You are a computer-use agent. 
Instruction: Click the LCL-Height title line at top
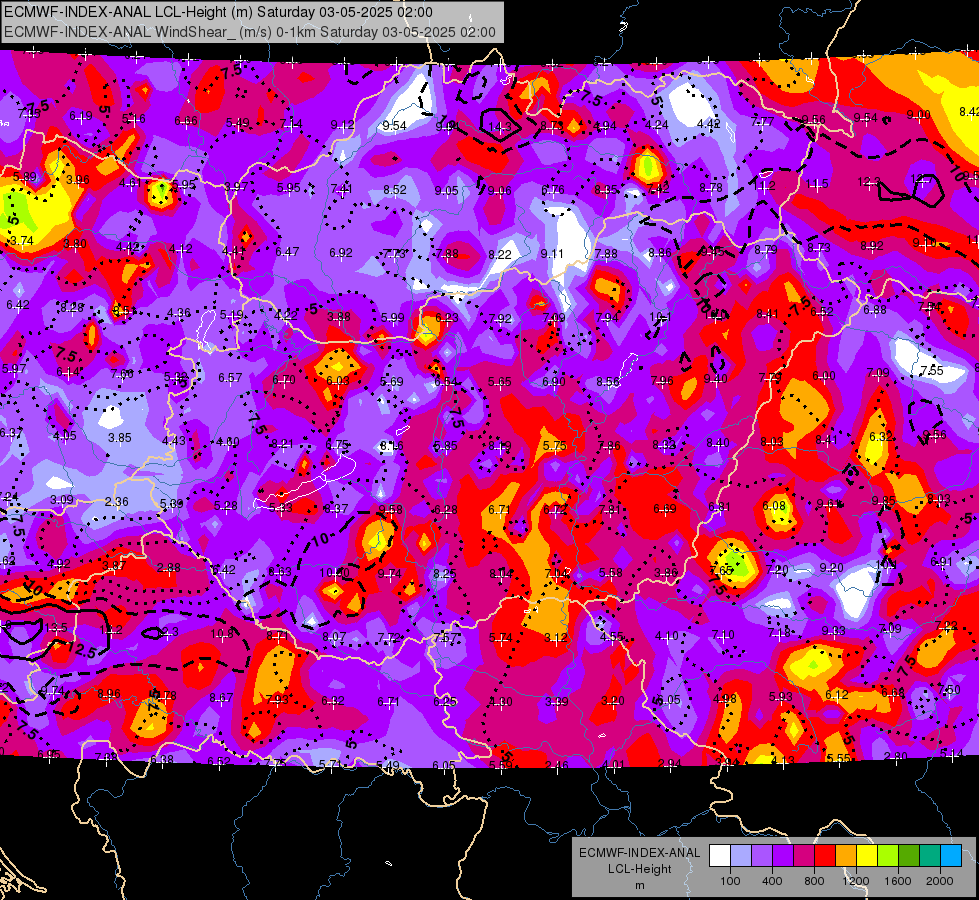point(218,12)
